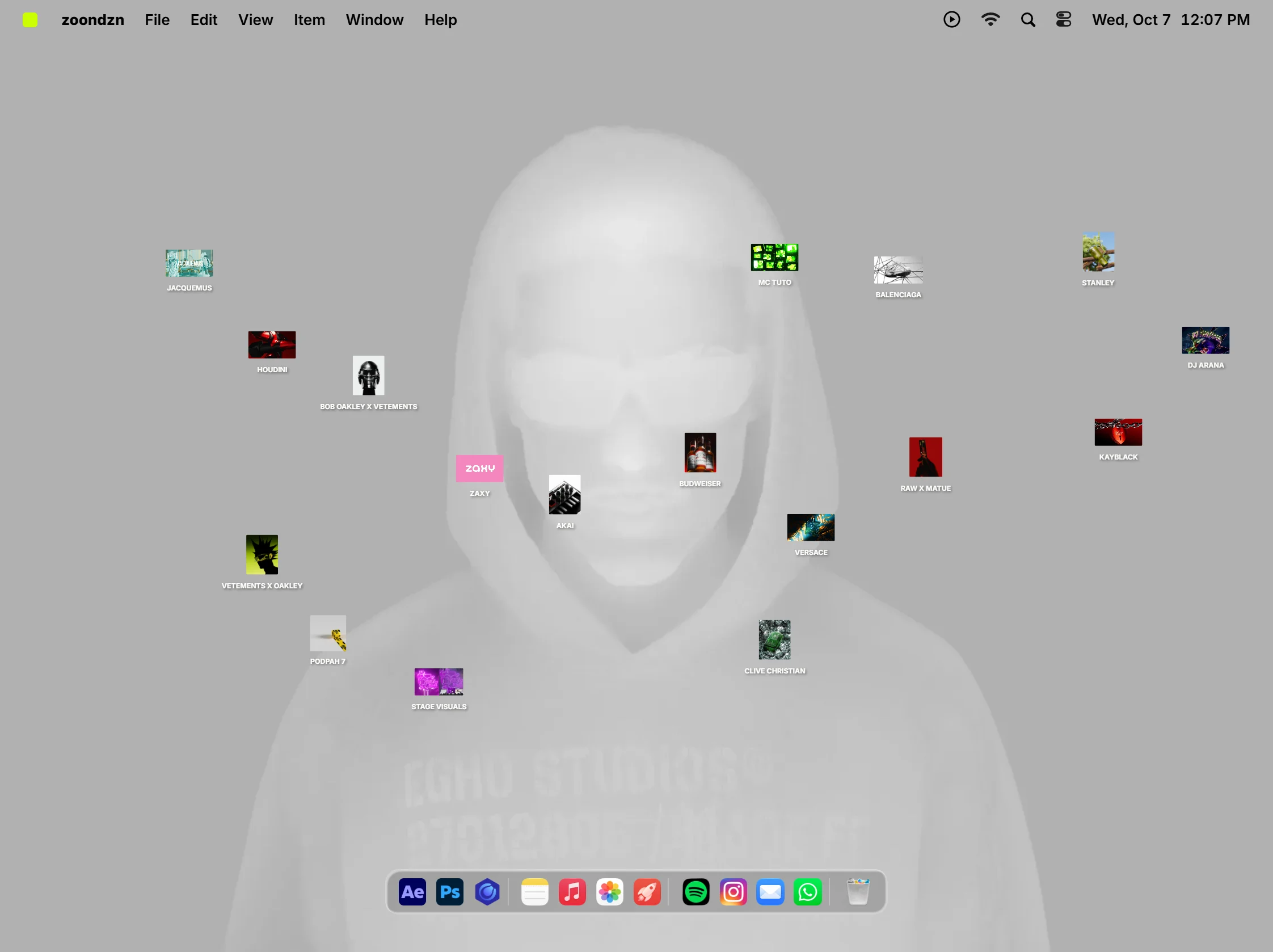Image resolution: width=1273 pixels, height=952 pixels.
Task: Select the VERSACE project thumbnail
Action: click(811, 527)
